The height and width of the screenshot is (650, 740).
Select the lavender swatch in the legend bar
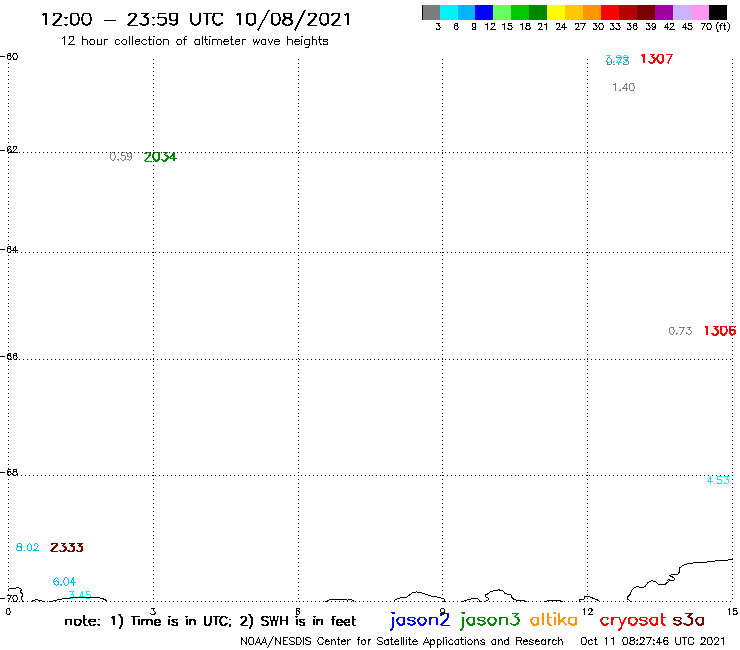[x=681, y=12]
